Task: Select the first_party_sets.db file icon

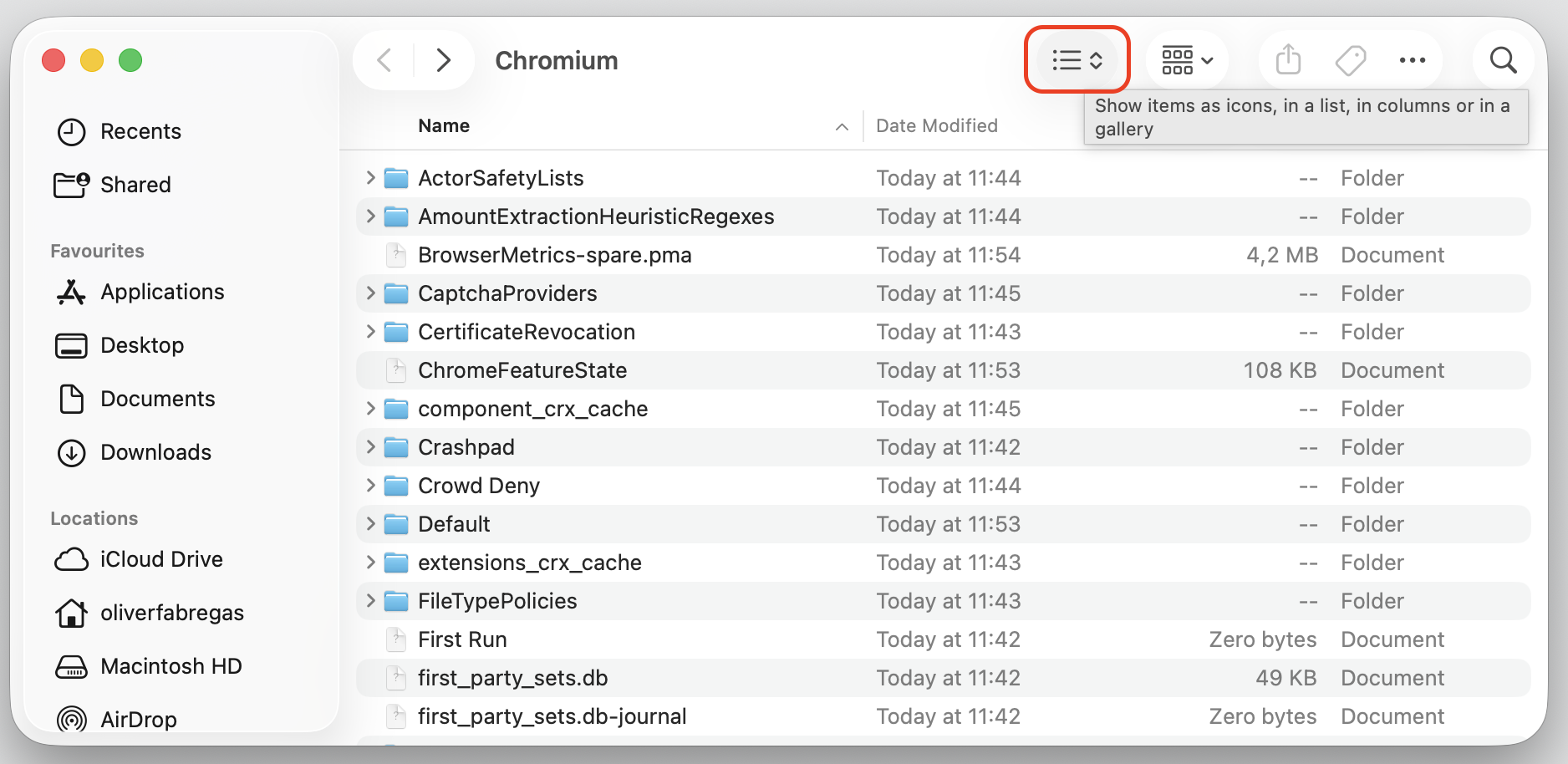Action: (396, 678)
